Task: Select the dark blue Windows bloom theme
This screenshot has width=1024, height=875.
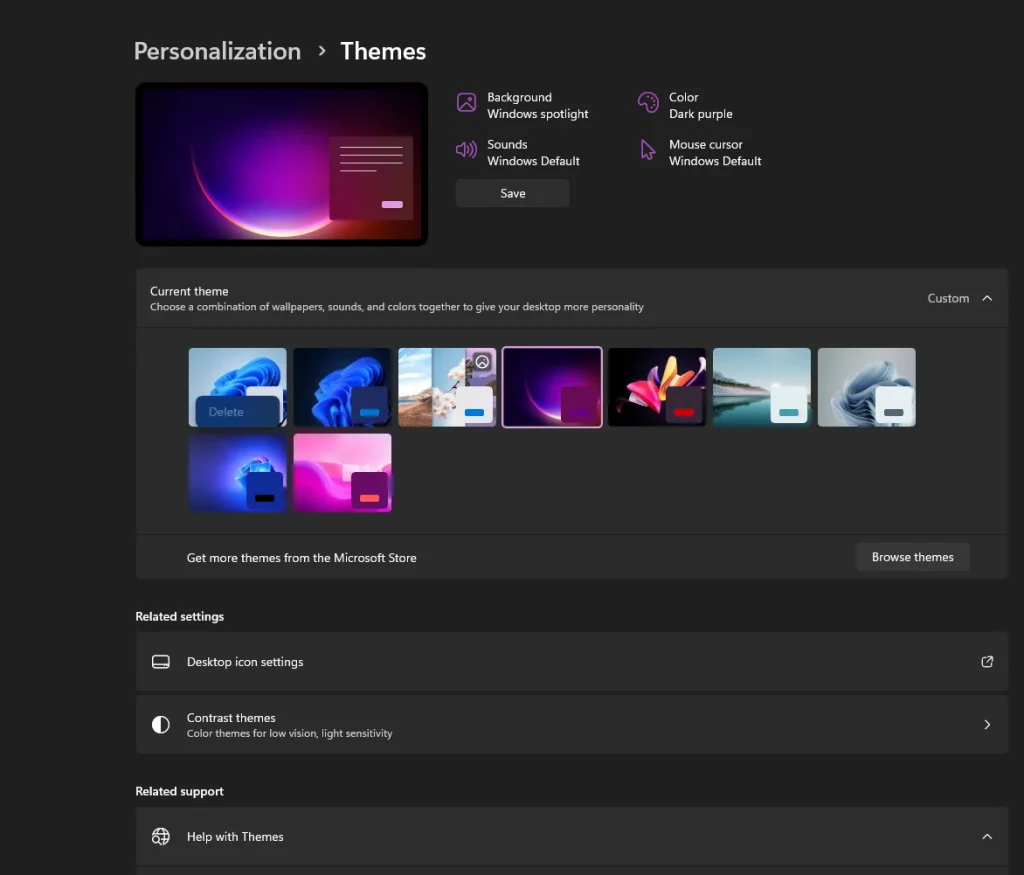Action: [x=342, y=387]
